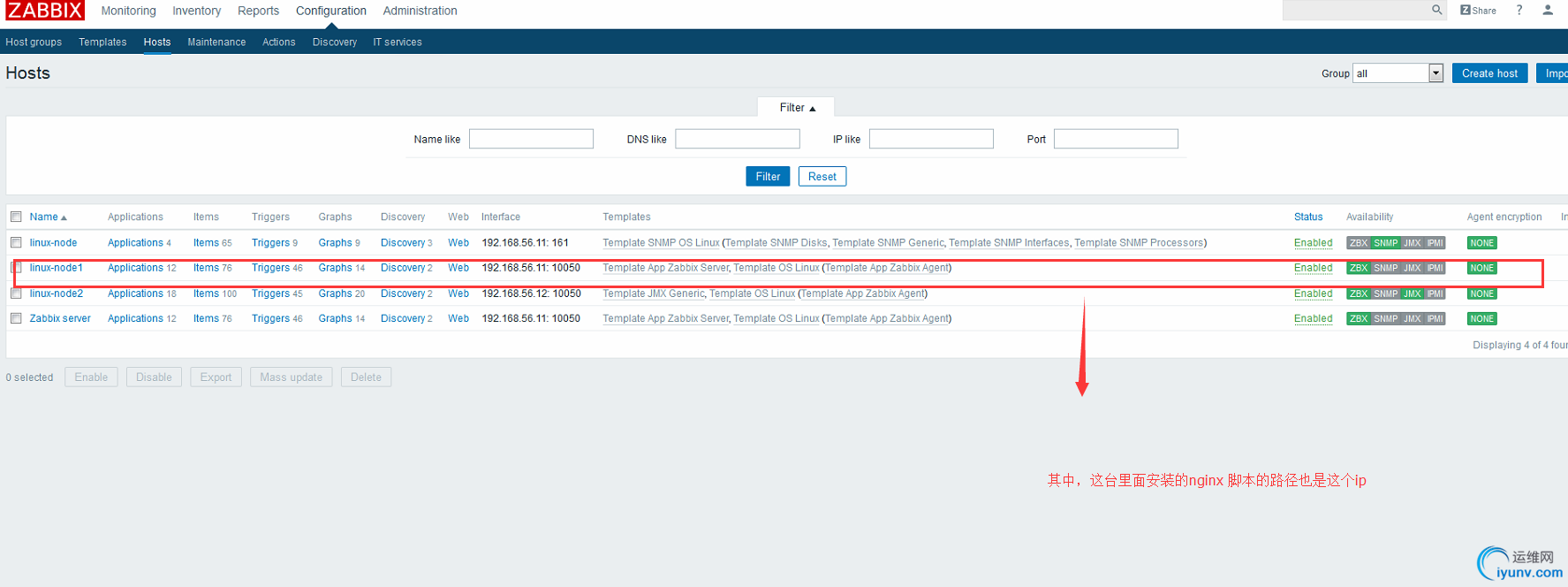Click the Export button
Image resolution: width=1568 pixels, height=587 pixels.
[x=216, y=377]
